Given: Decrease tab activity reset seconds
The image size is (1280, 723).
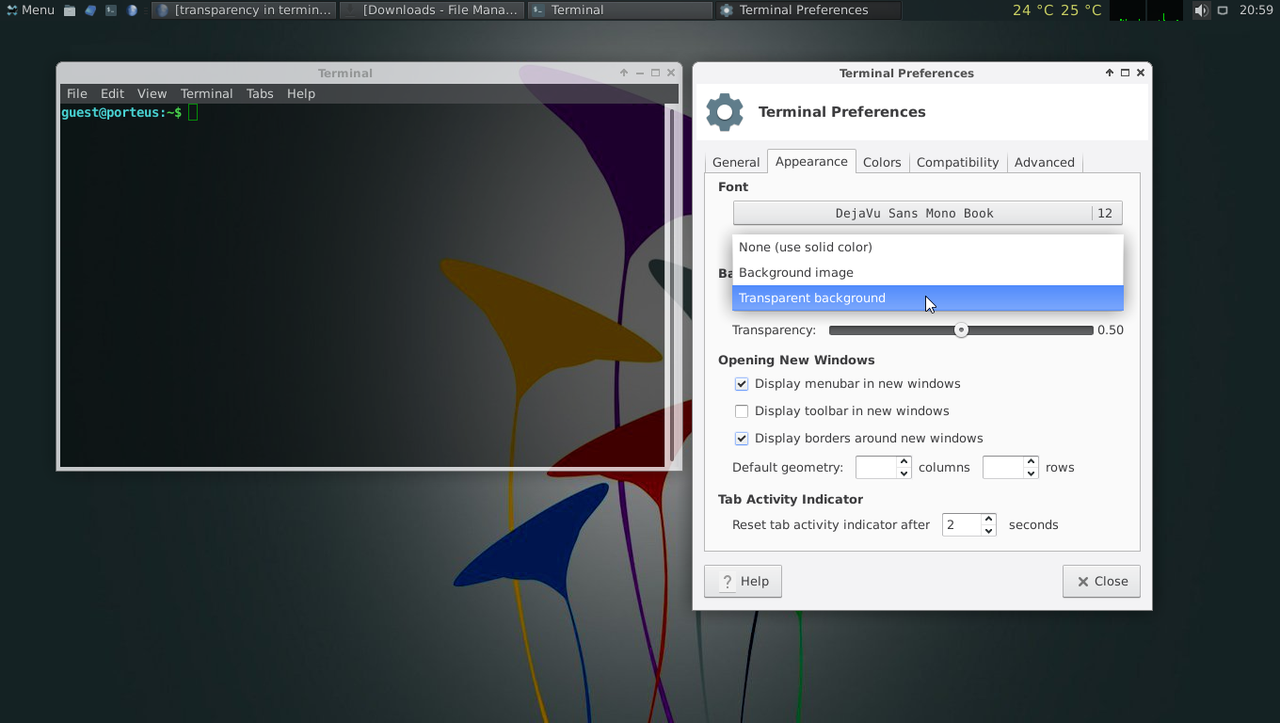Looking at the screenshot, I should [x=989, y=531].
